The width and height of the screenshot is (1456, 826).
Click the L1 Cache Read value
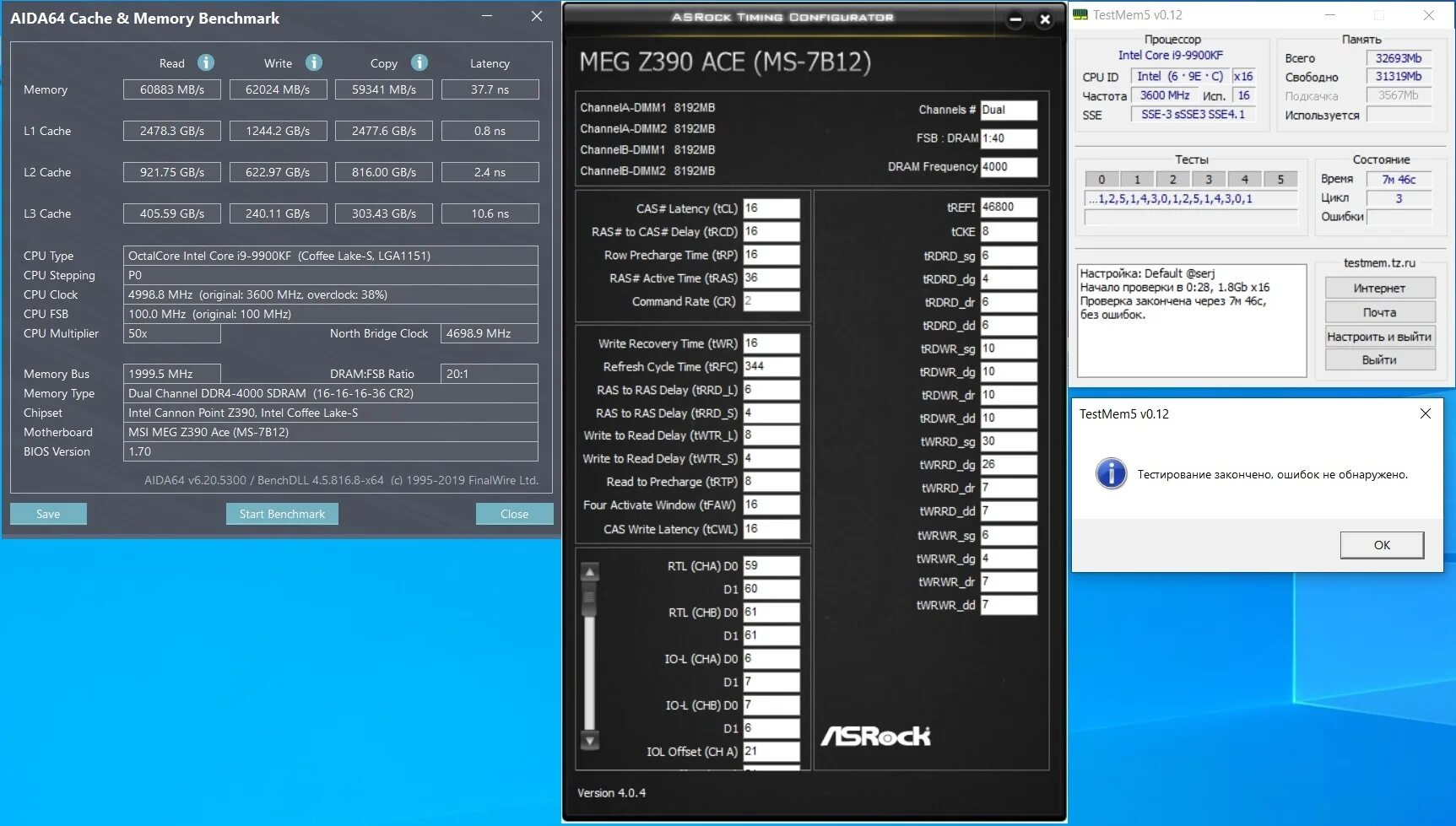pos(172,131)
